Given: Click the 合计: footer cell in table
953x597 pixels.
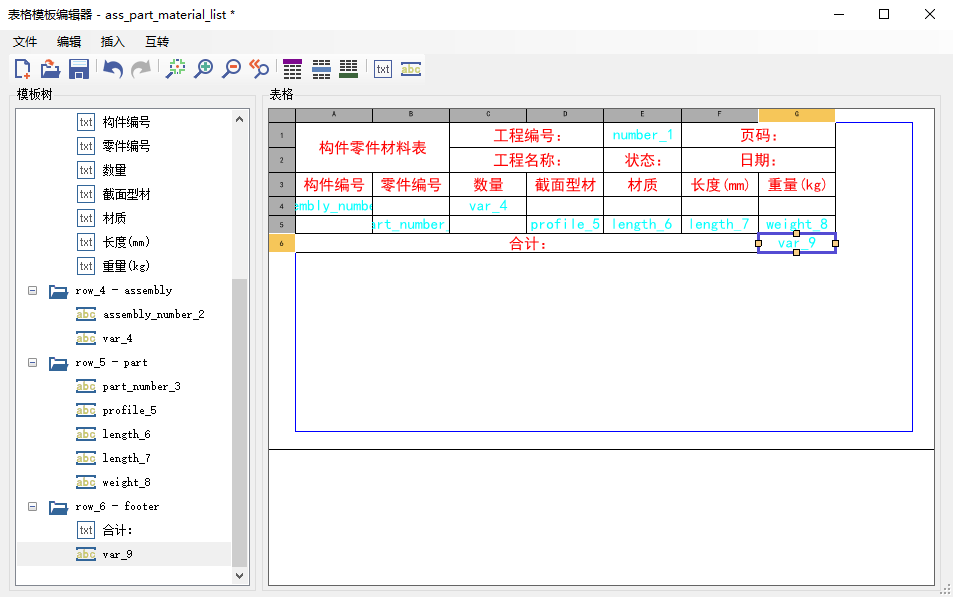Looking at the screenshot, I should click(x=527, y=244).
